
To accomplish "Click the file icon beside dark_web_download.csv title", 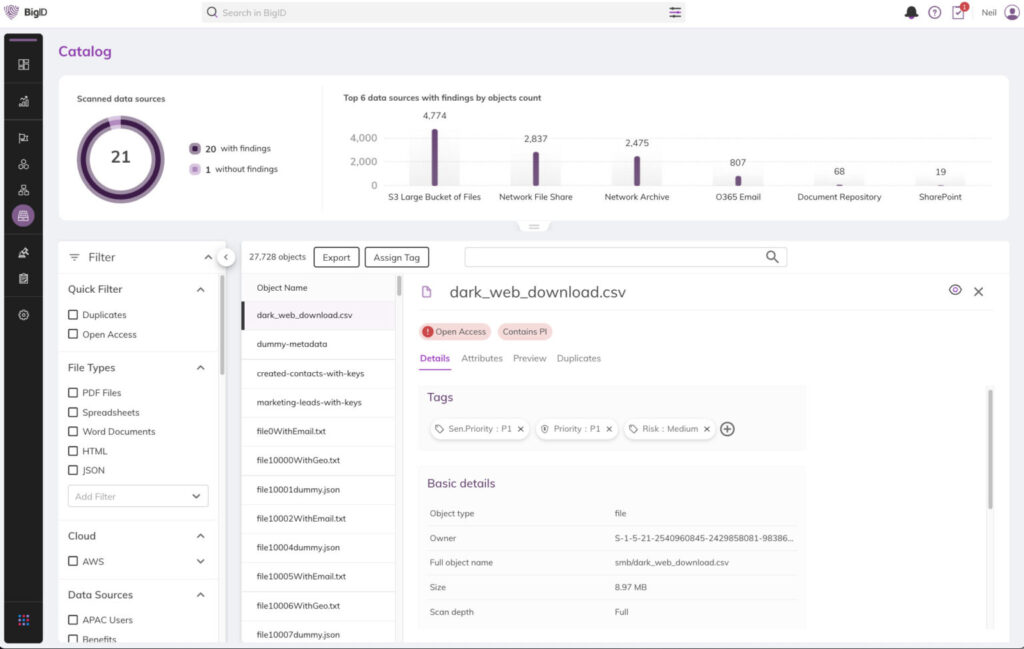I will pyautogui.click(x=426, y=292).
